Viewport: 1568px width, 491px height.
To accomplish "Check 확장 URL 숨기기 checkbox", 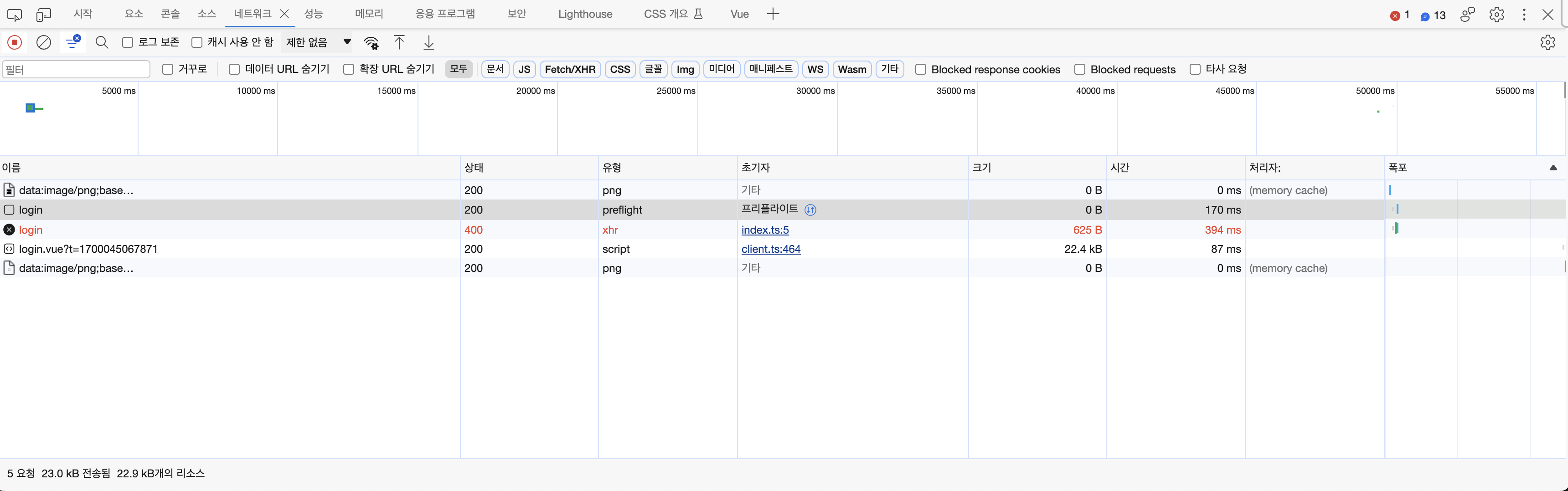I will click(349, 69).
